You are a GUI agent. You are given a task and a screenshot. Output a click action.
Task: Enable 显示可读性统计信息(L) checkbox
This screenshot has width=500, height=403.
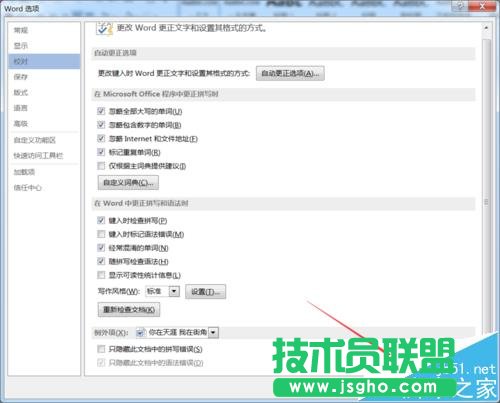(101, 275)
